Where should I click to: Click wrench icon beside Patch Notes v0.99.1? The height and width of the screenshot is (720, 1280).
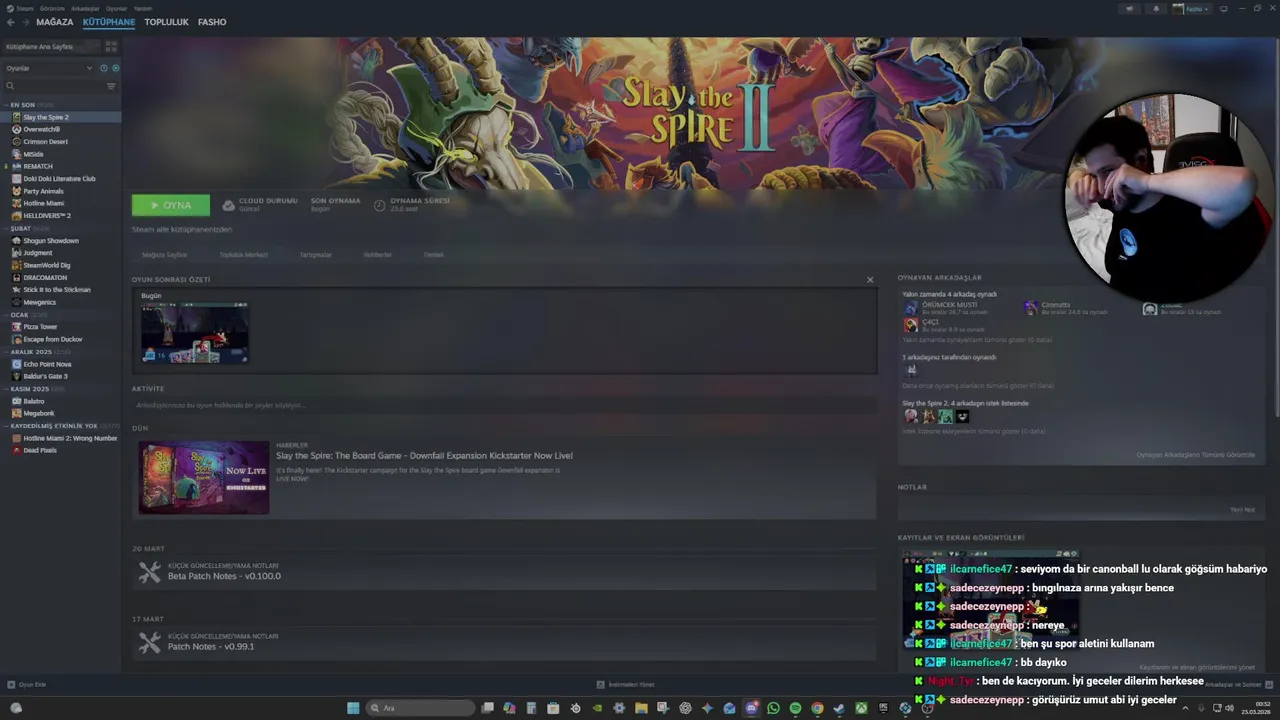pos(149,642)
